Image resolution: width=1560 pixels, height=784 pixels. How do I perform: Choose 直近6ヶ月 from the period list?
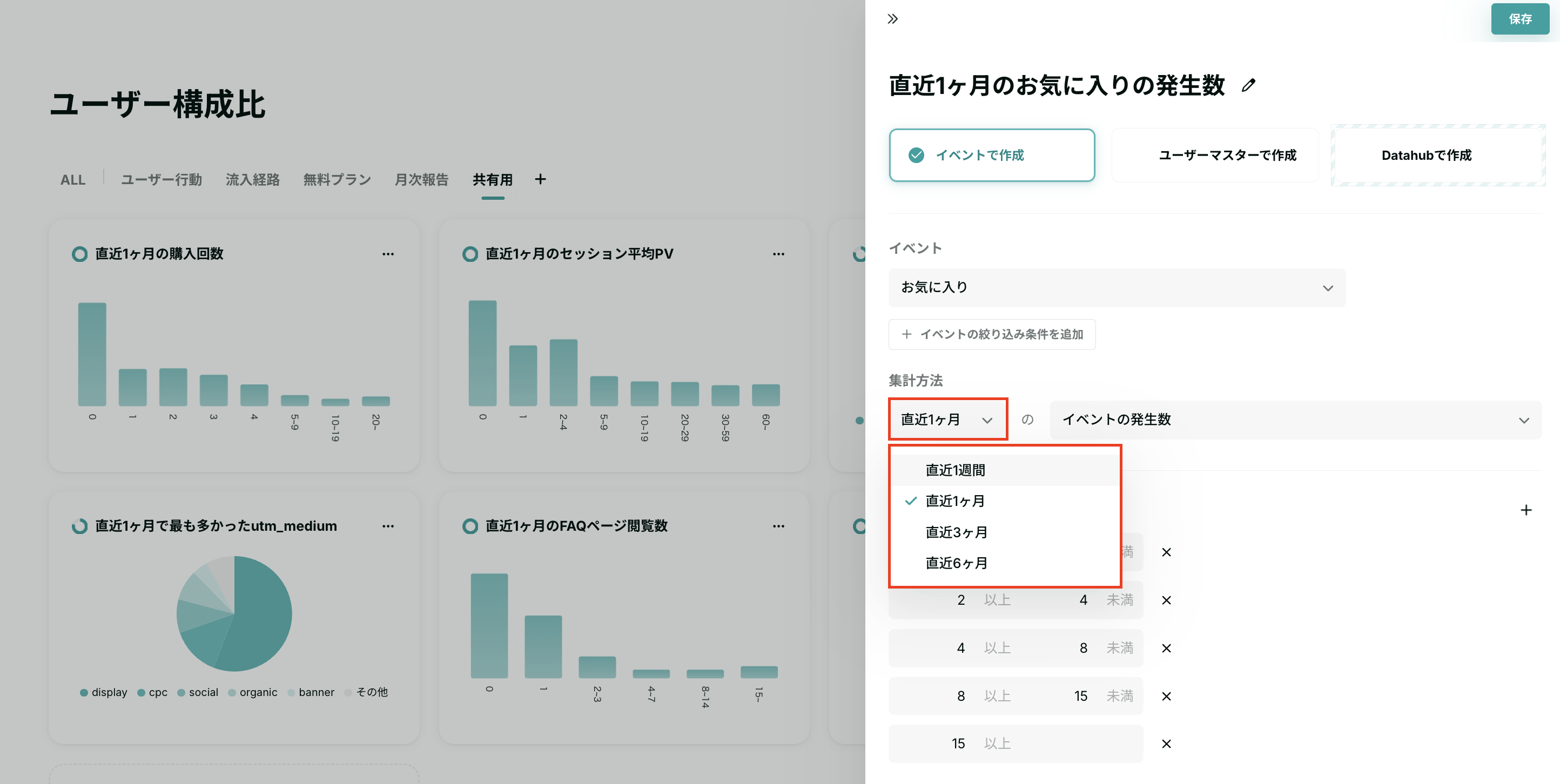[x=1005, y=563]
